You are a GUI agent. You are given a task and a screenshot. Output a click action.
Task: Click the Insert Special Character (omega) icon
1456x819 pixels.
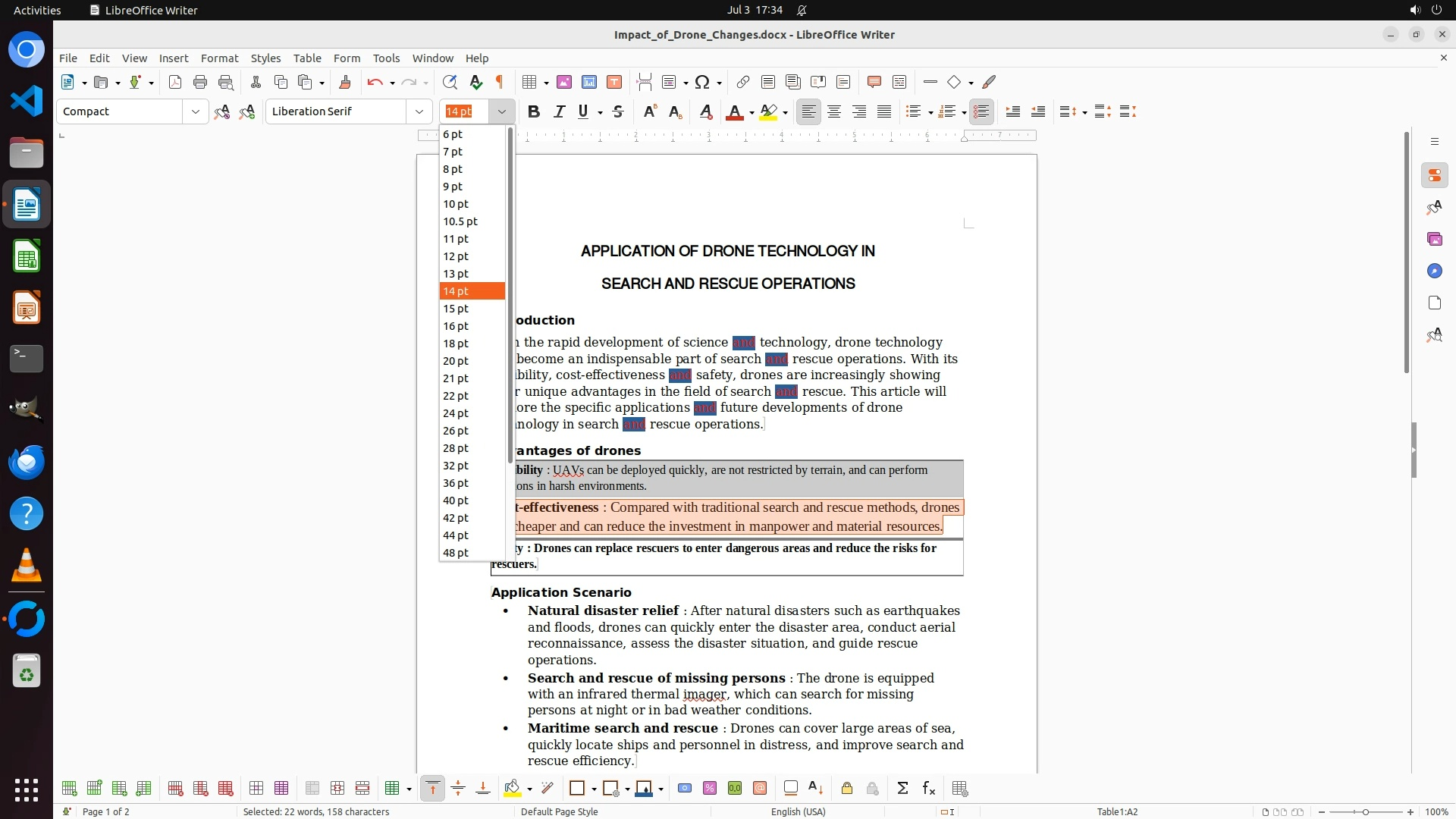tap(702, 82)
